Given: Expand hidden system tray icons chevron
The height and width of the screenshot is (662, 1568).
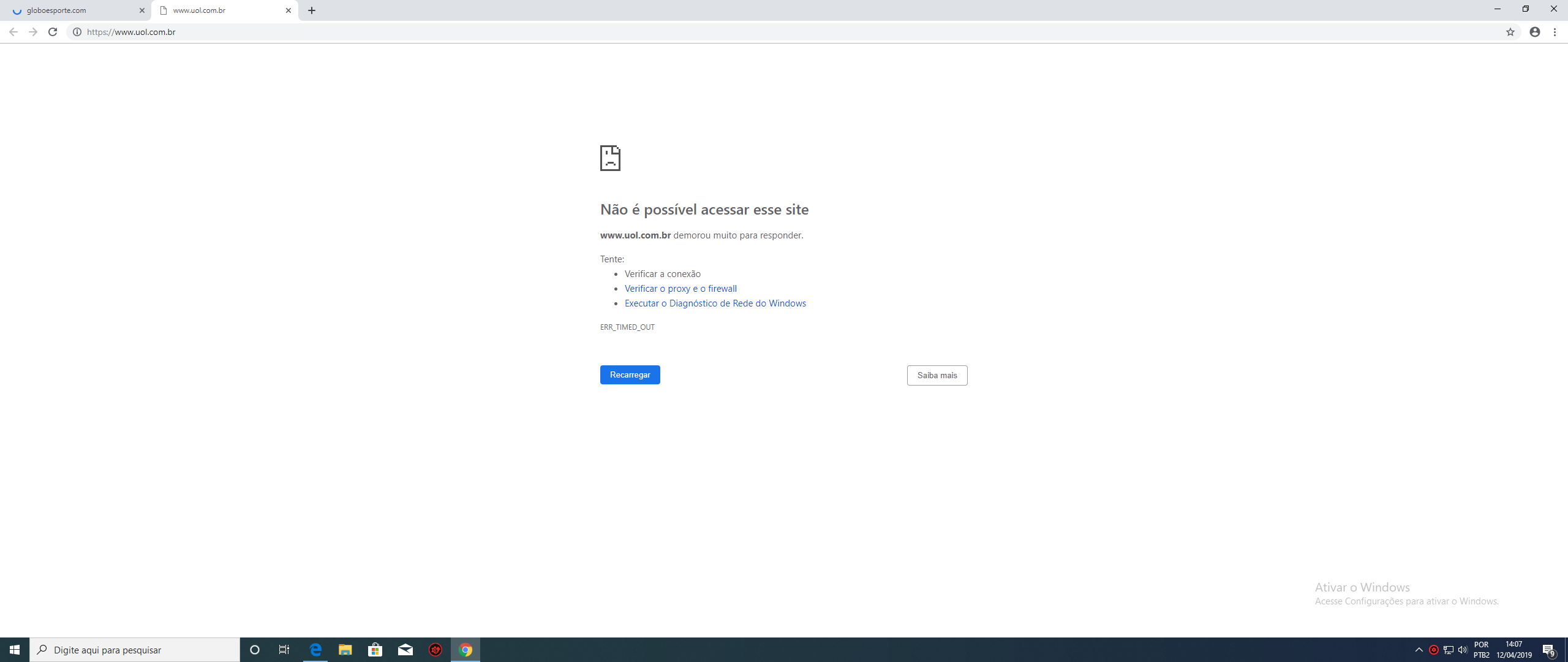Looking at the screenshot, I should tap(1419, 650).
